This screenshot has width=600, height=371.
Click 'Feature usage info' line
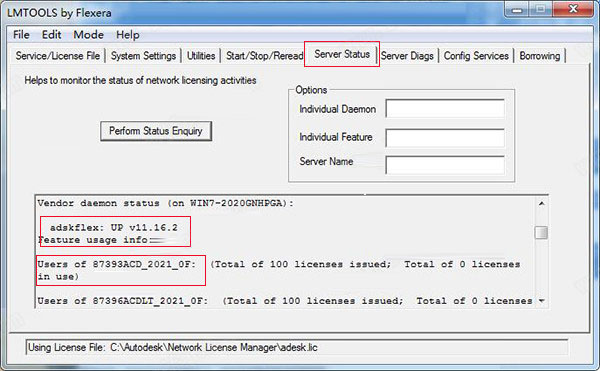pos(93,240)
